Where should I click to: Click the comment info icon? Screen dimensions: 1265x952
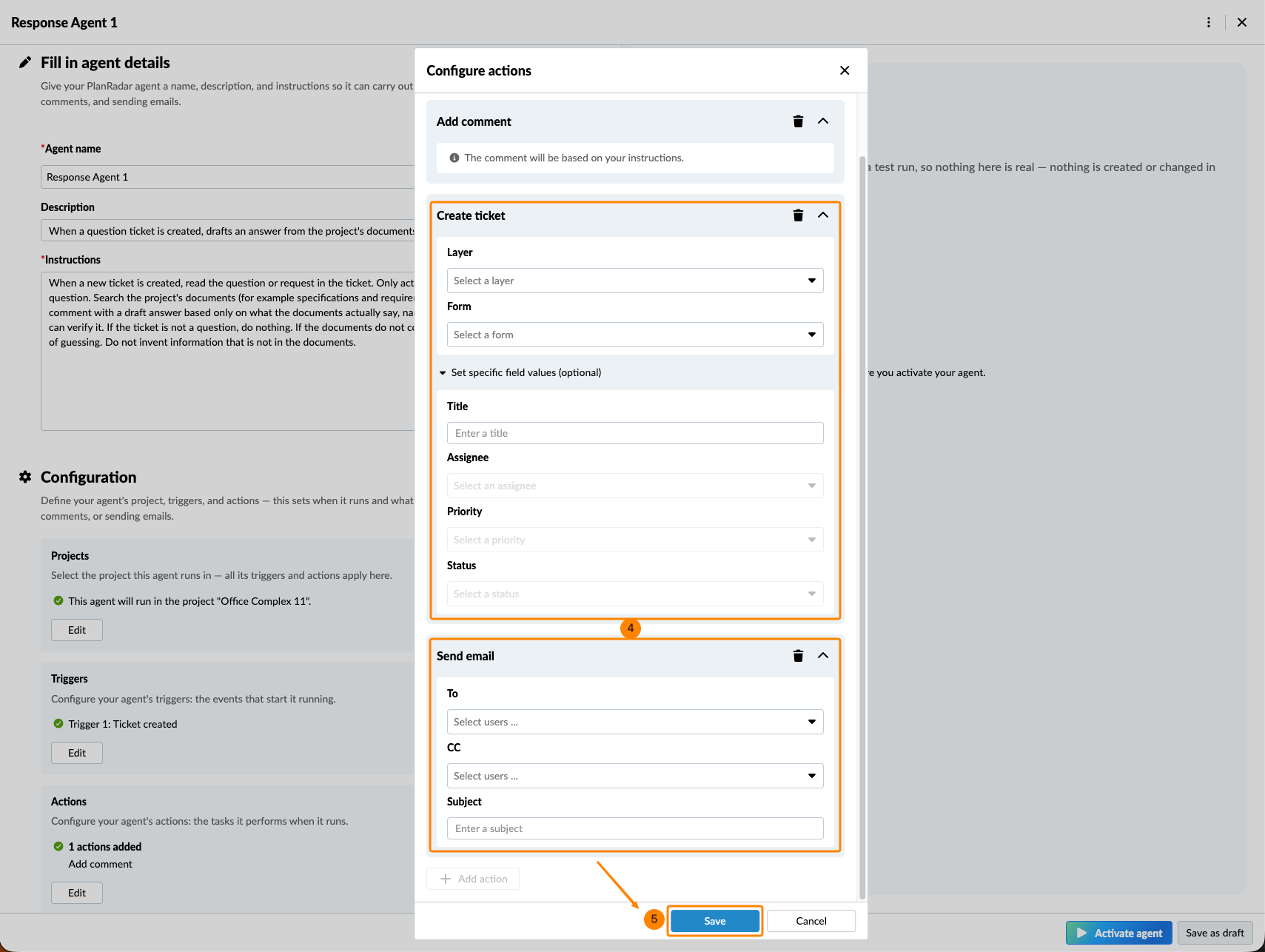(x=454, y=158)
